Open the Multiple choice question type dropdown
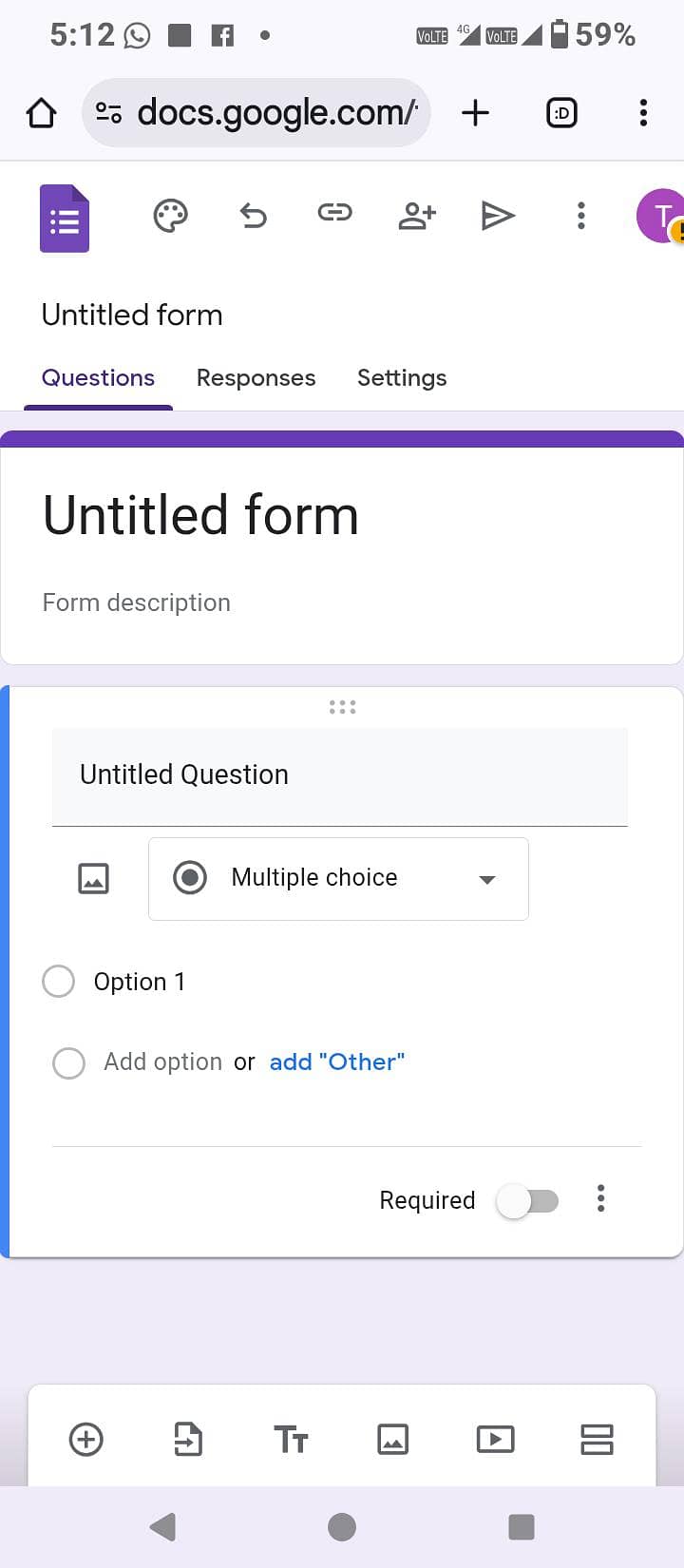Screen dimensions: 684x1568 (x=338, y=878)
